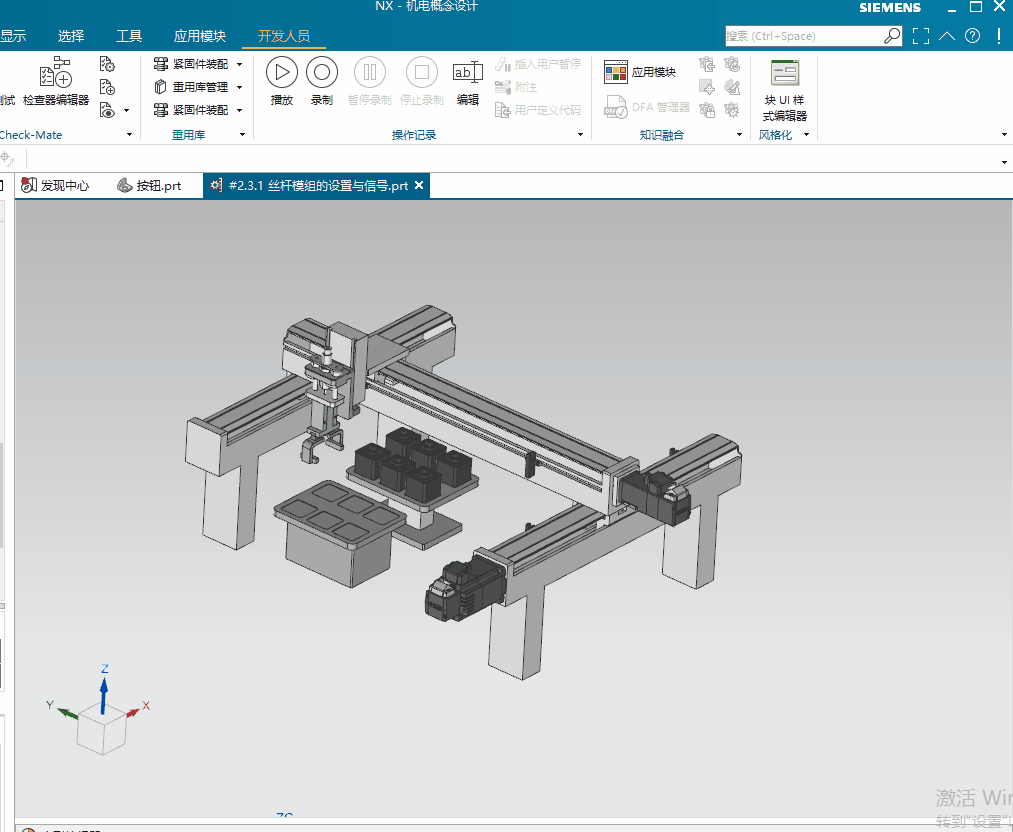Image resolution: width=1013 pixels, height=832 pixels.
Task: Click the 播放 (Play) journal button
Action: click(x=282, y=81)
